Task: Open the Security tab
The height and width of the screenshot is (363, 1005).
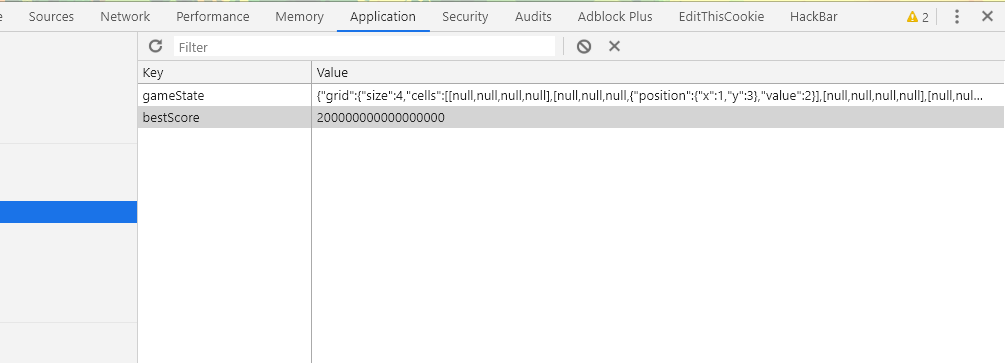Action: [465, 17]
